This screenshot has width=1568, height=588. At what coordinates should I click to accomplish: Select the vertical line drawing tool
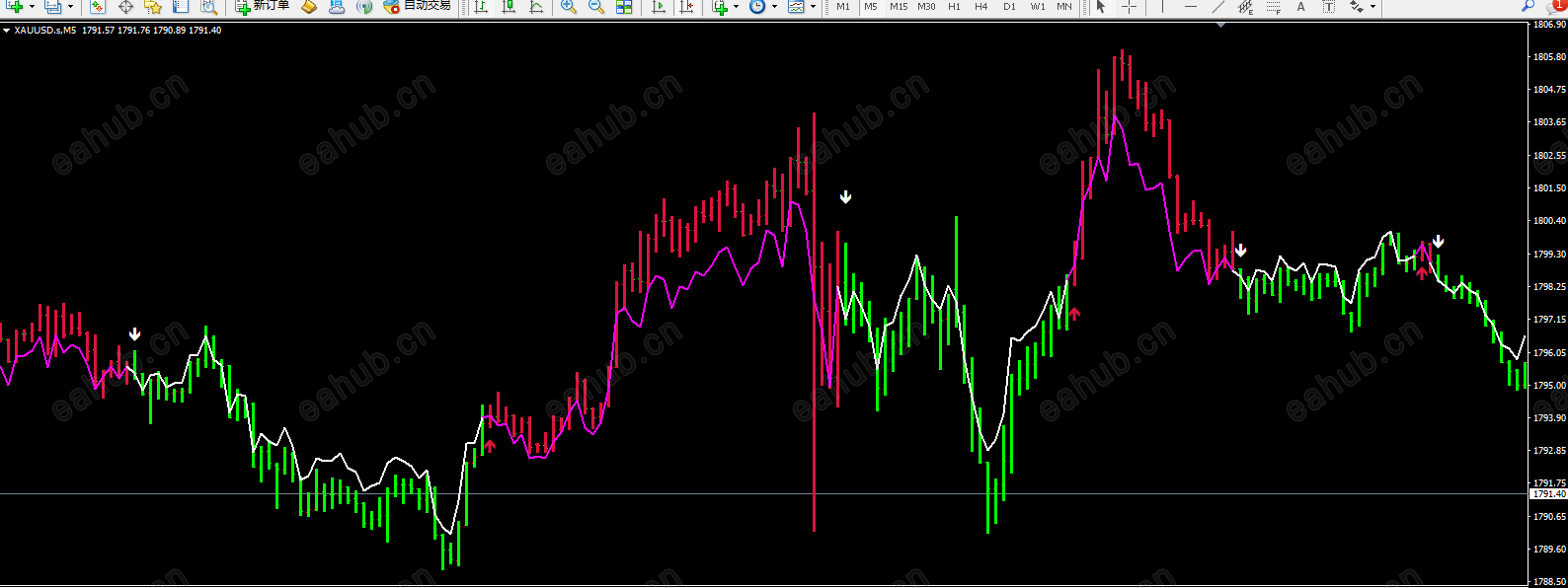1162,6
